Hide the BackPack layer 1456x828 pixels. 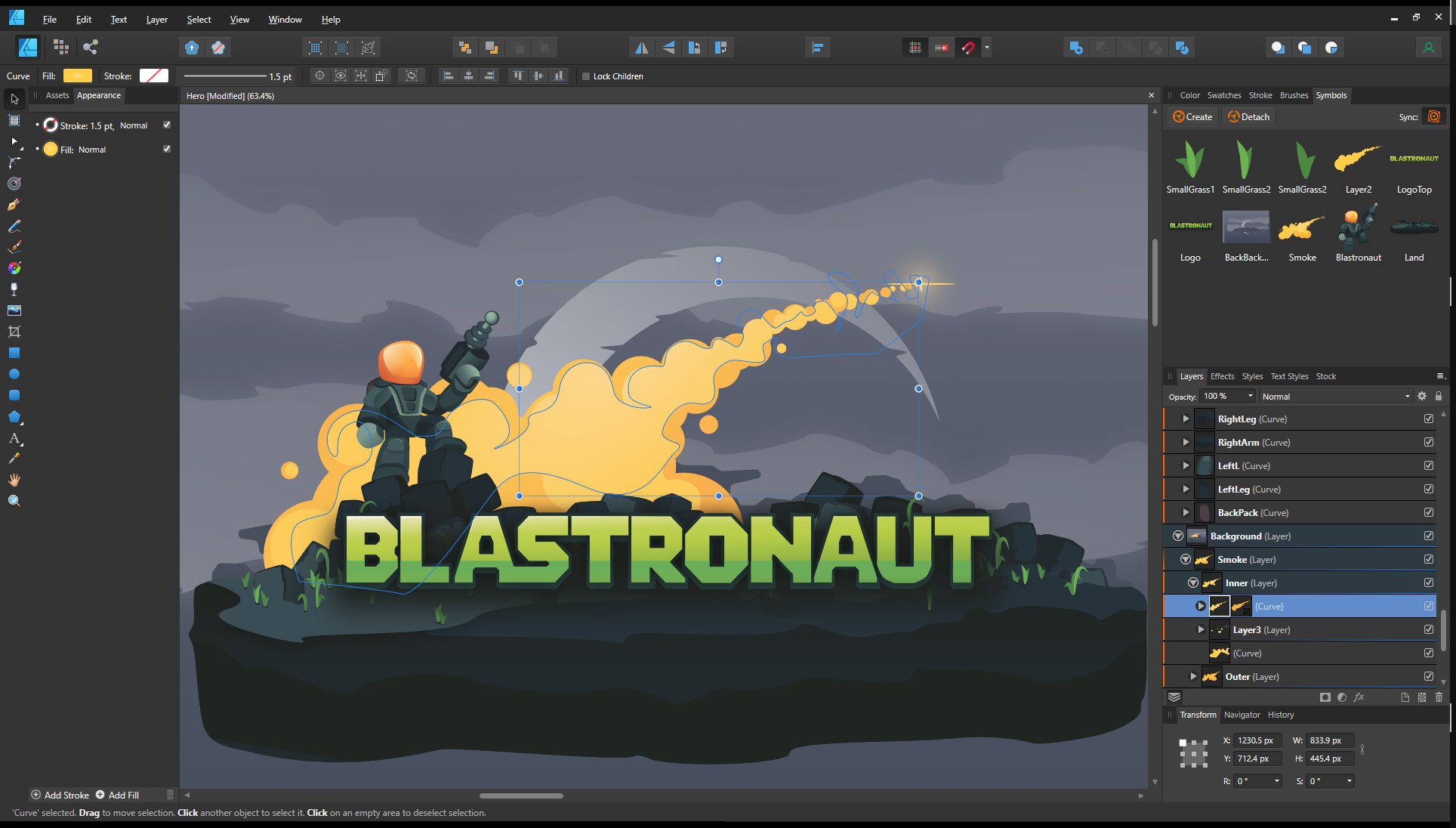click(1429, 512)
